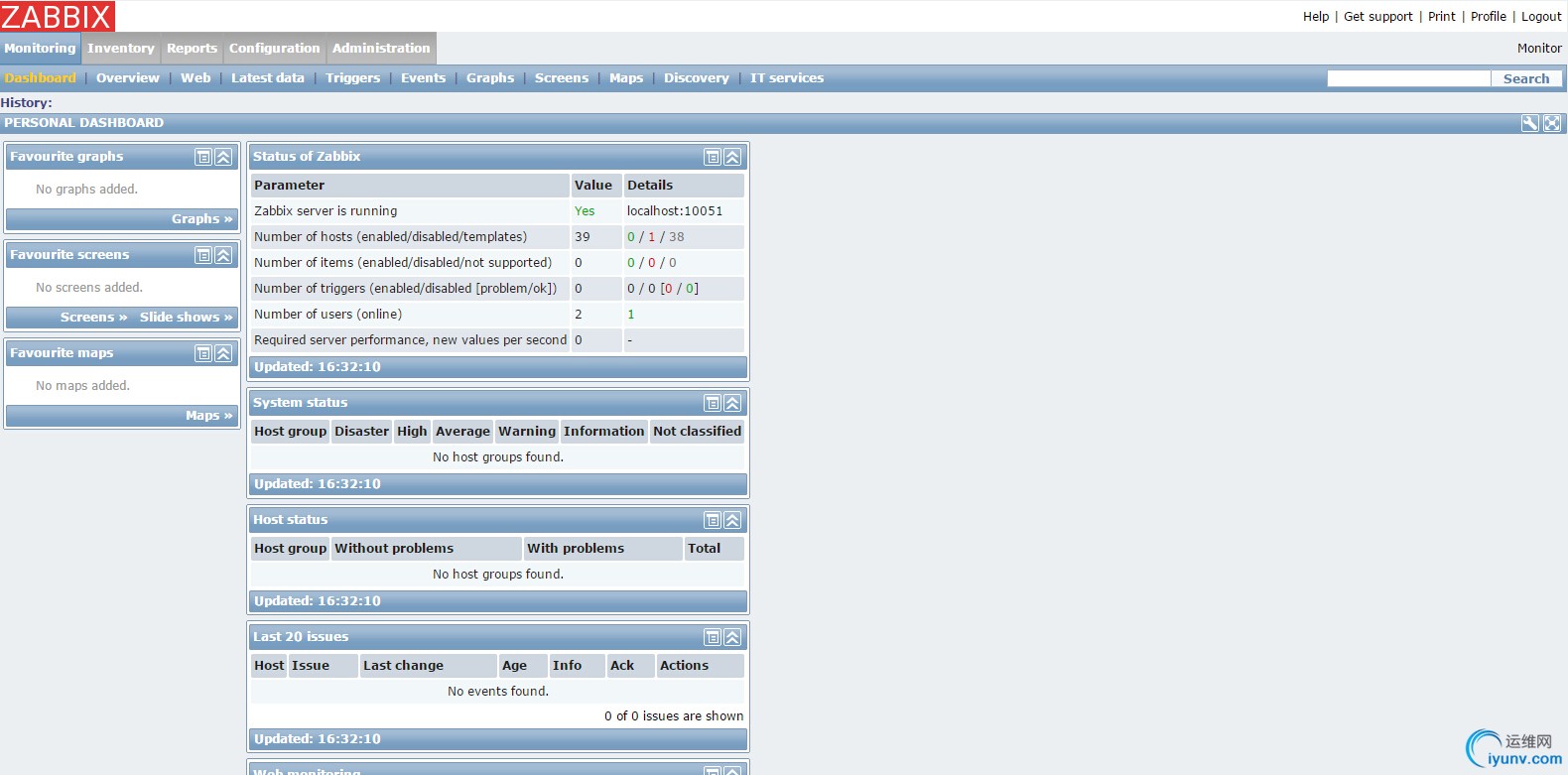The height and width of the screenshot is (775, 1568).
Task: Open the Graphs submenu
Action: [x=490, y=78]
